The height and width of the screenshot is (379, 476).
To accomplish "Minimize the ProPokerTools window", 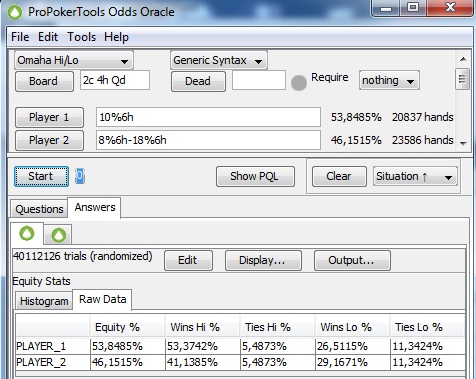I will (x=386, y=8).
